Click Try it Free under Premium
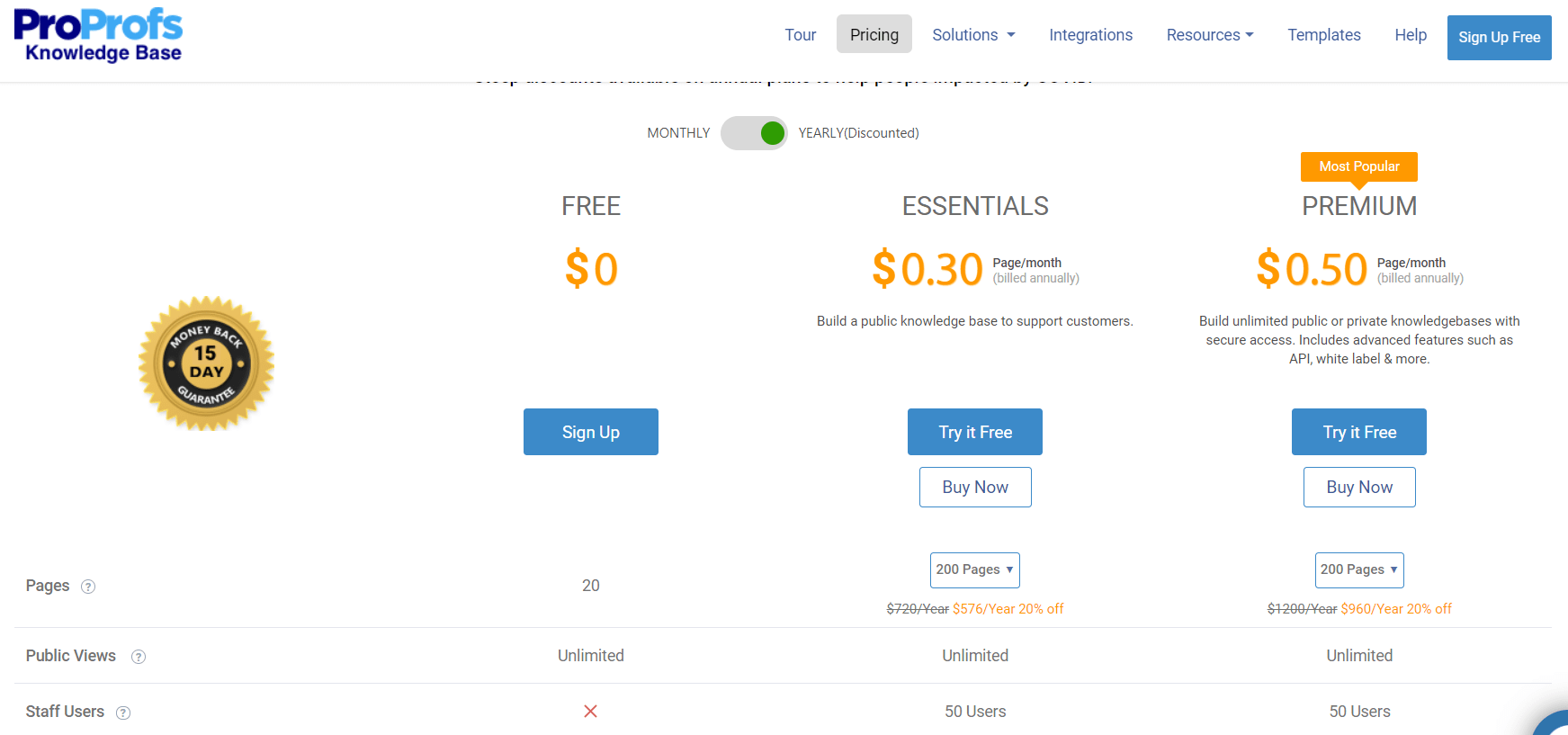This screenshot has height=735, width=1568. pyautogui.click(x=1359, y=432)
